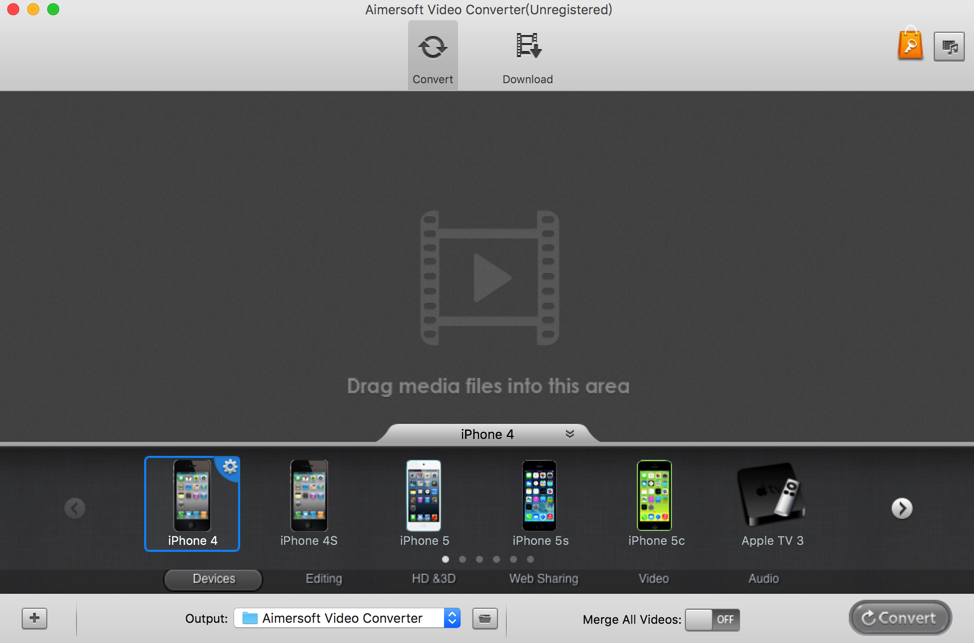Open the Output folder dropdown
Viewport: 974px width, 643px height.
pyautogui.click(x=347, y=618)
